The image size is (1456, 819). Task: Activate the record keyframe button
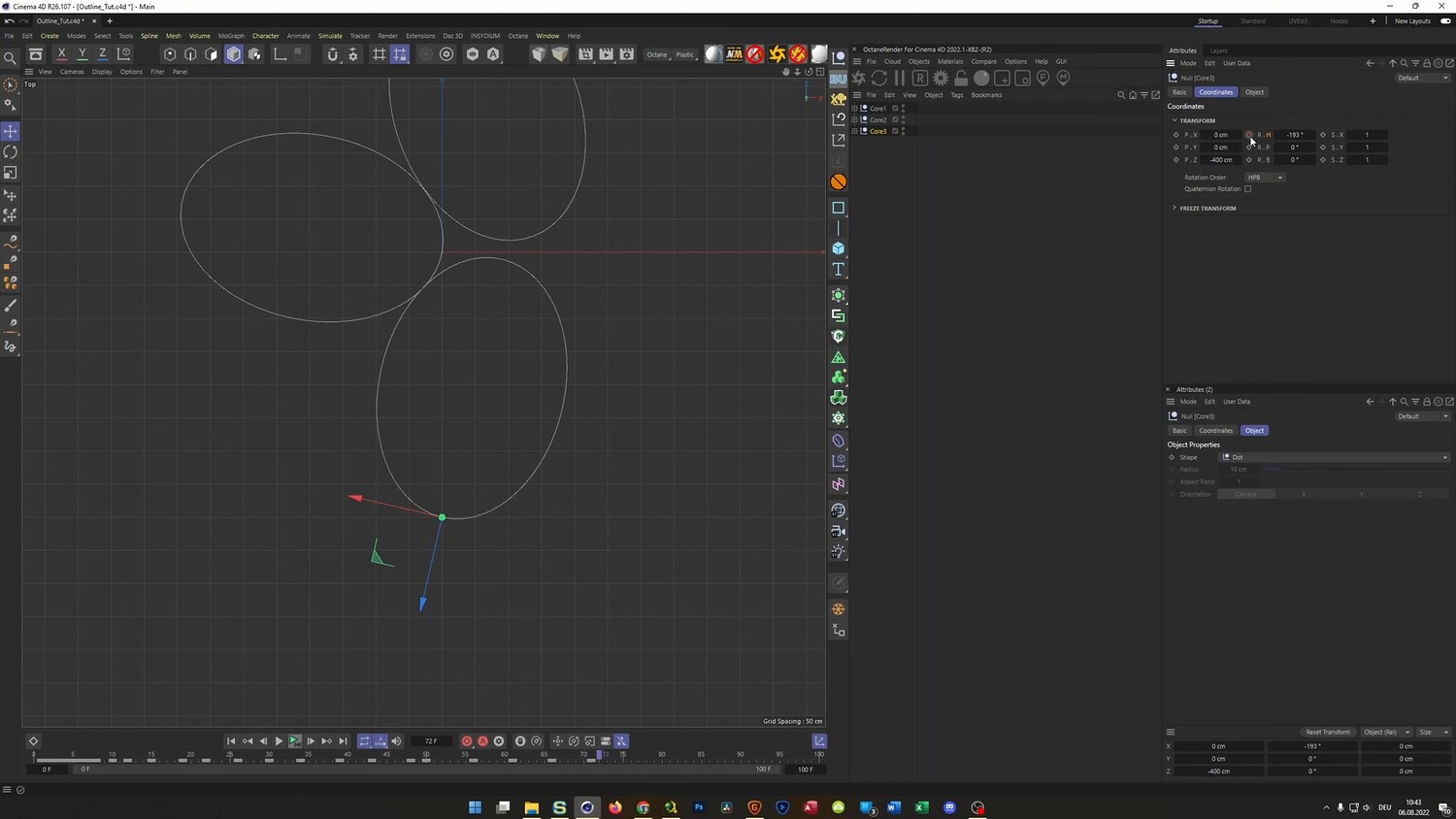467,741
